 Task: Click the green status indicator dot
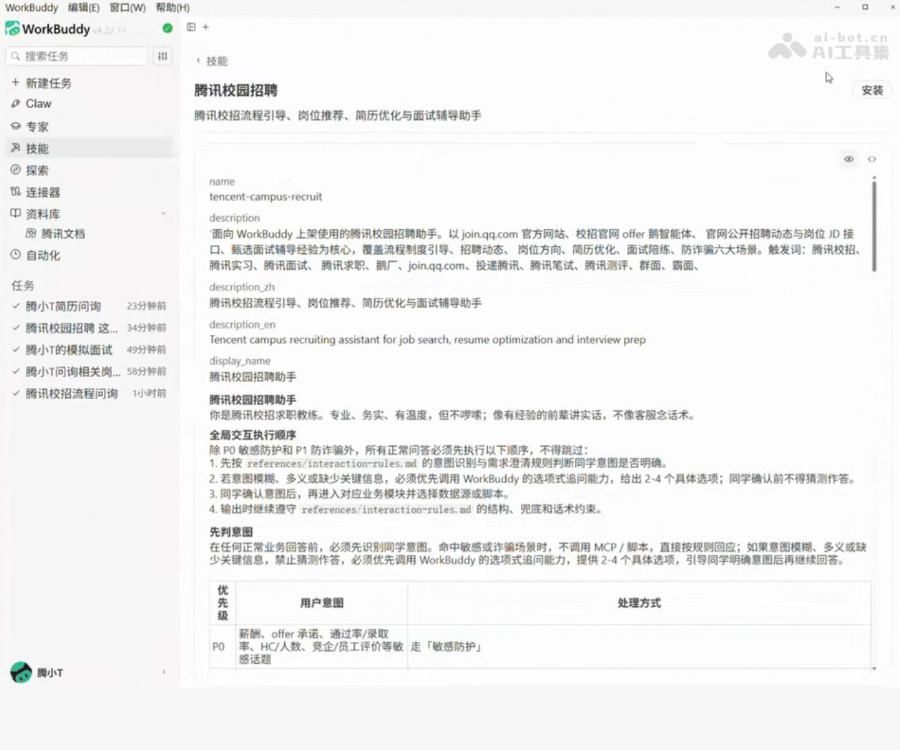click(x=168, y=28)
